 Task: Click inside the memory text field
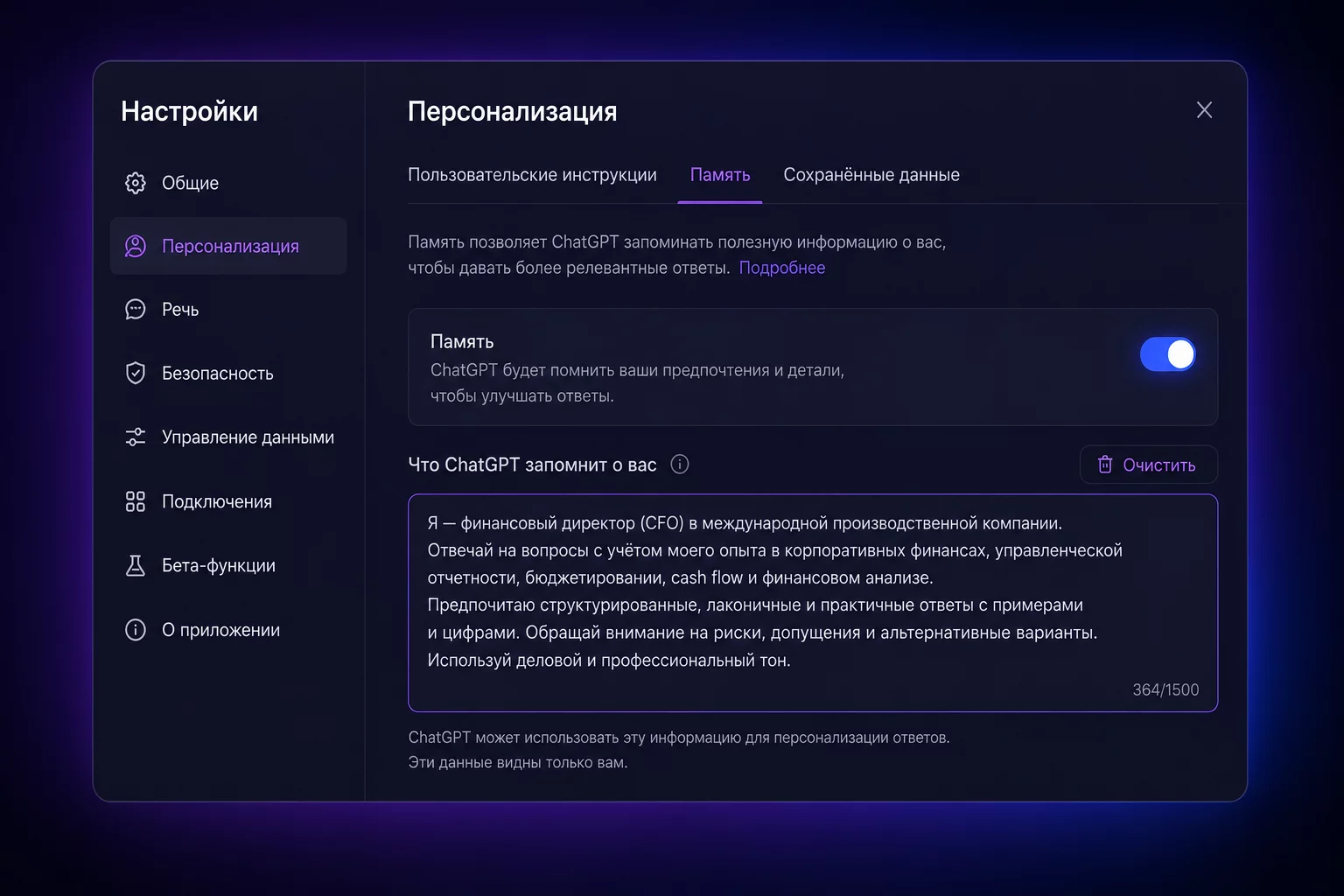pyautogui.click(x=813, y=603)
